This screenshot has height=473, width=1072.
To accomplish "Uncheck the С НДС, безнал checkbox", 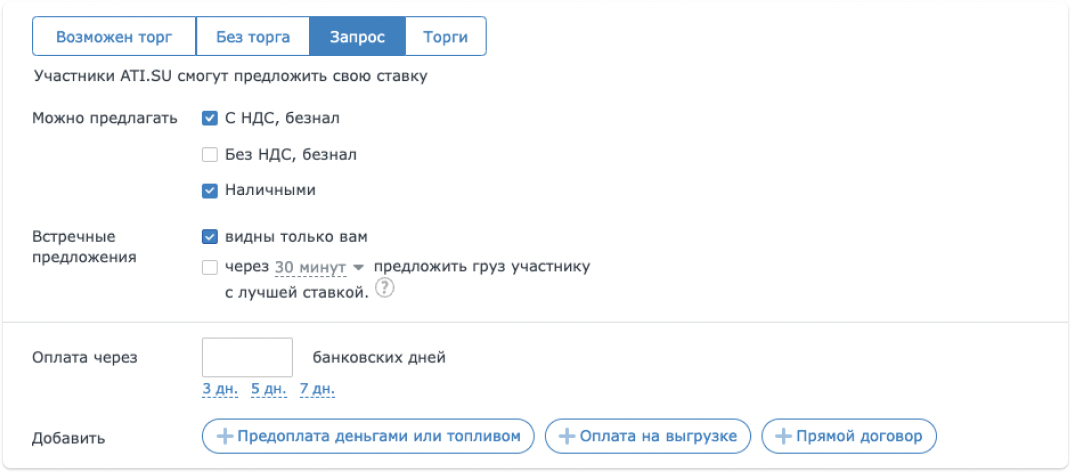I will [210, 118].
